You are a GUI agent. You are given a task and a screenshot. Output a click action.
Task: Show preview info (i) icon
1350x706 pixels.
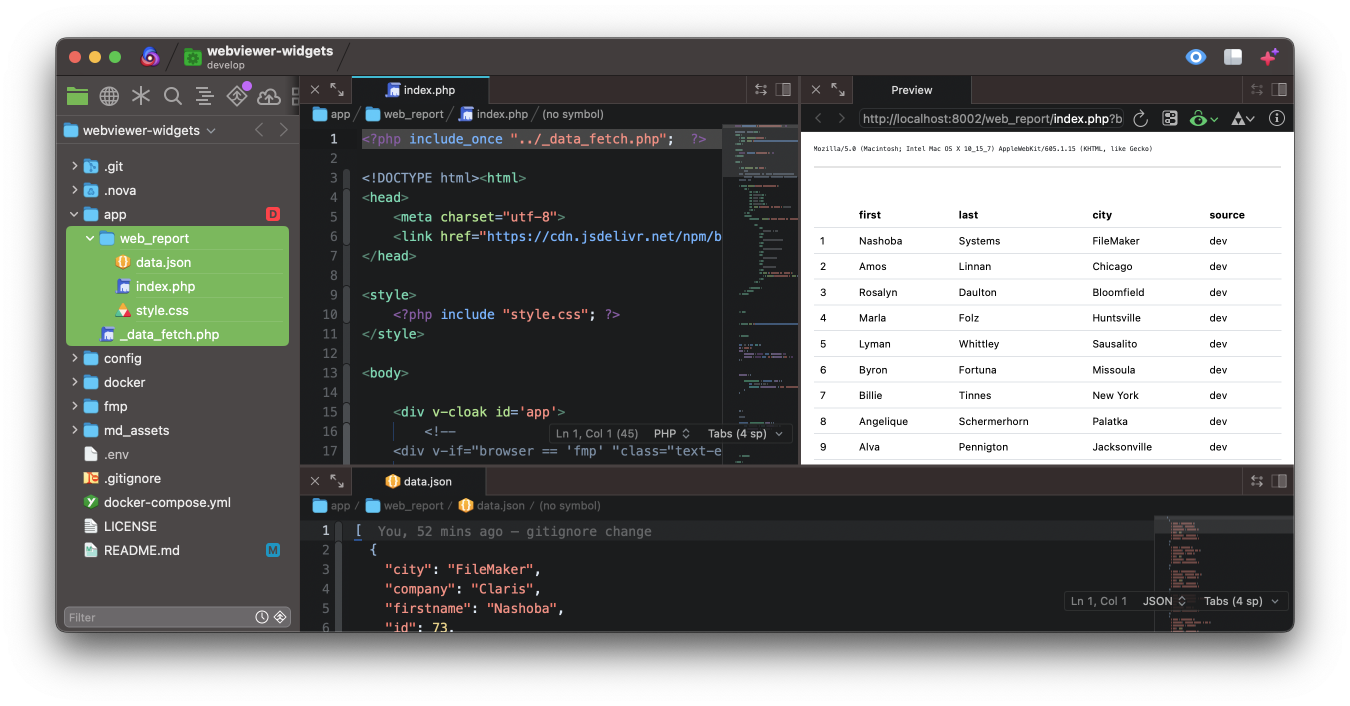1277,118
